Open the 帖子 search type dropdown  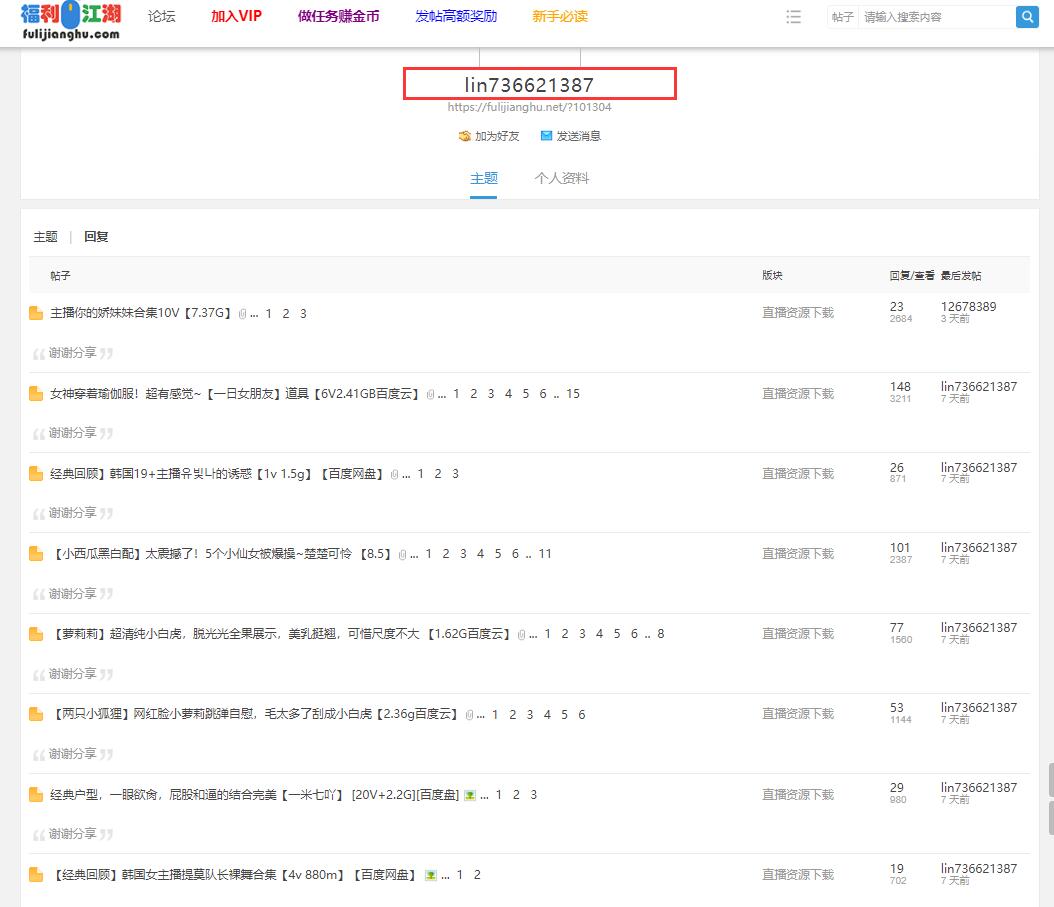842,17
